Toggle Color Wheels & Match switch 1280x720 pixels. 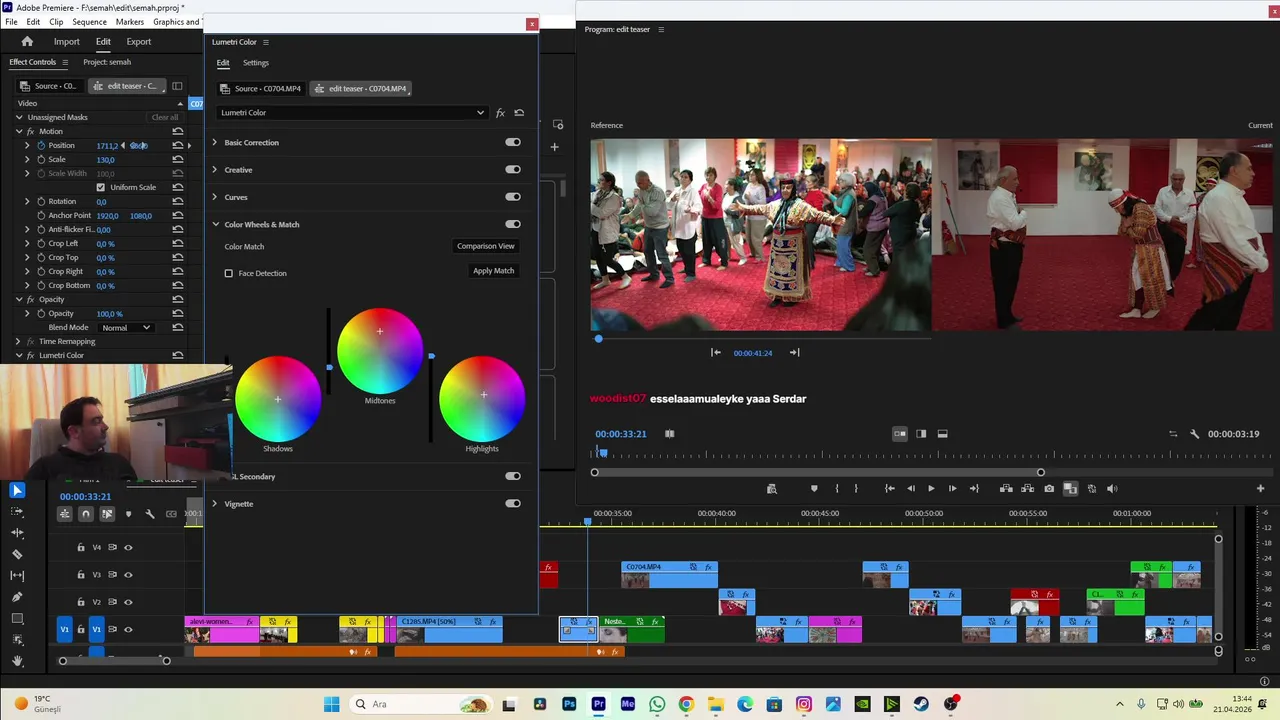coord(513,224)
